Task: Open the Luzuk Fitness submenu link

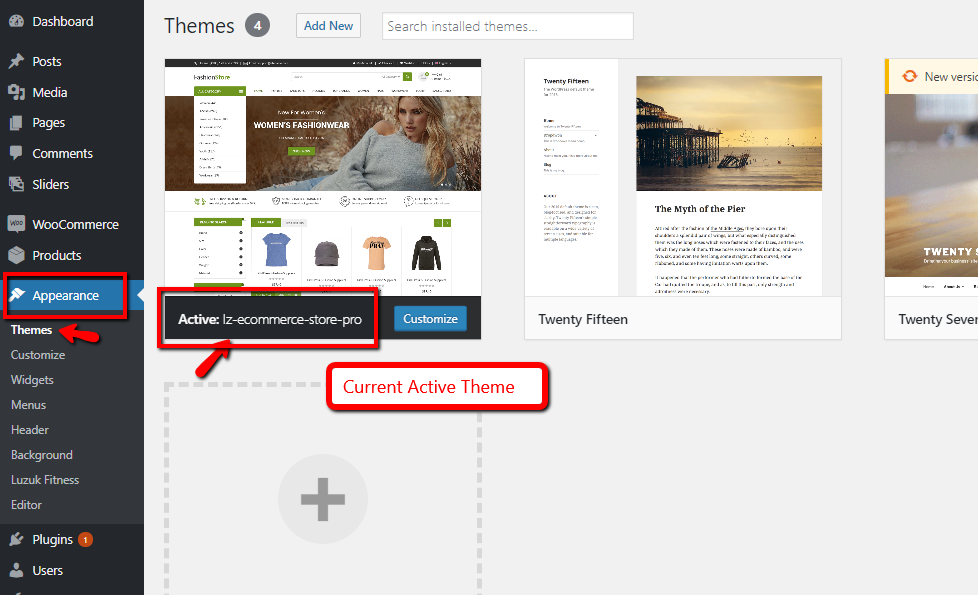Action: click(x=45, y=480)
